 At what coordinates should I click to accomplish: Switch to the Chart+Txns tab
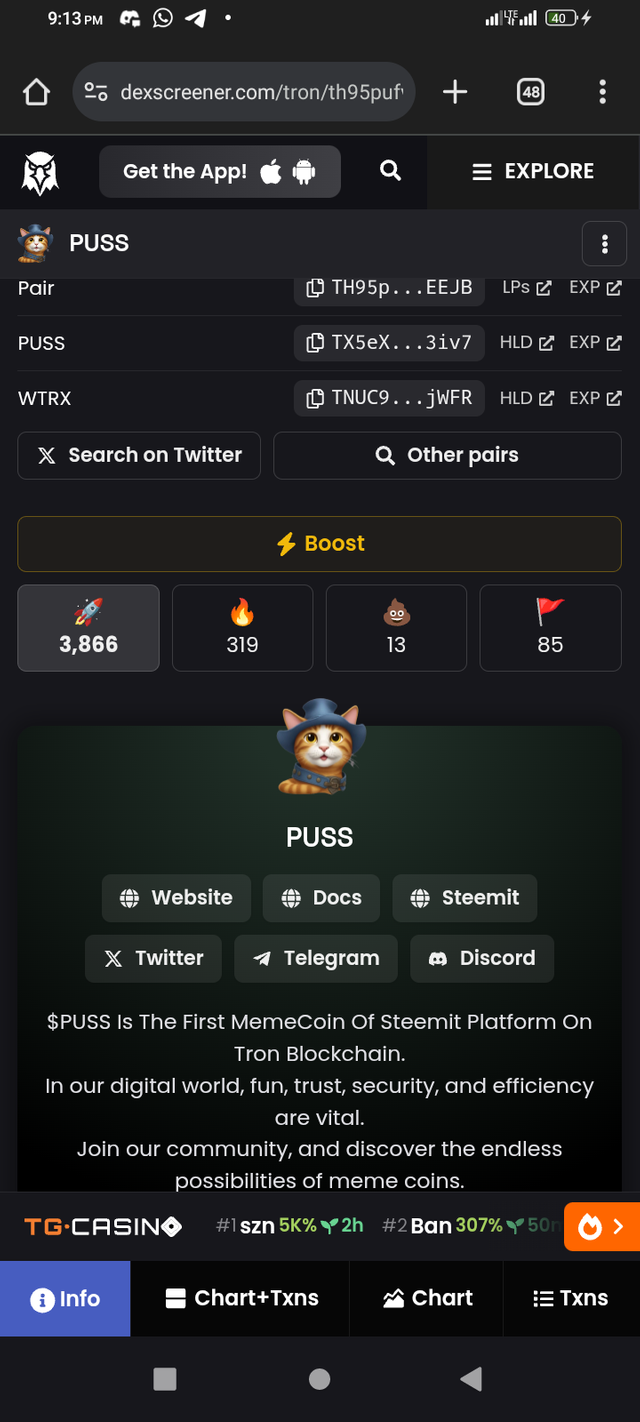tap(241, 1298)
